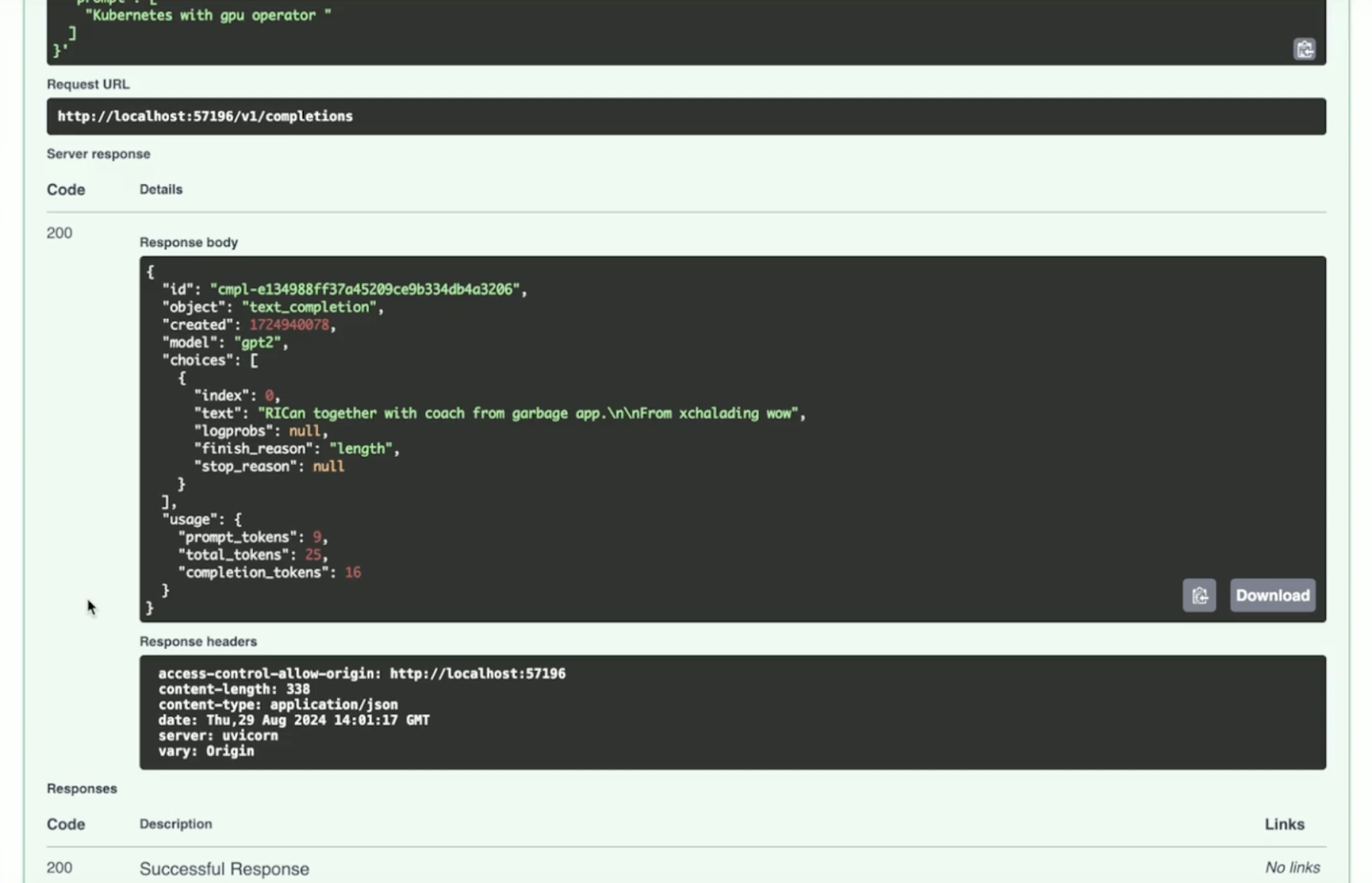Click the "Description" column header

(x=176, y=824)
